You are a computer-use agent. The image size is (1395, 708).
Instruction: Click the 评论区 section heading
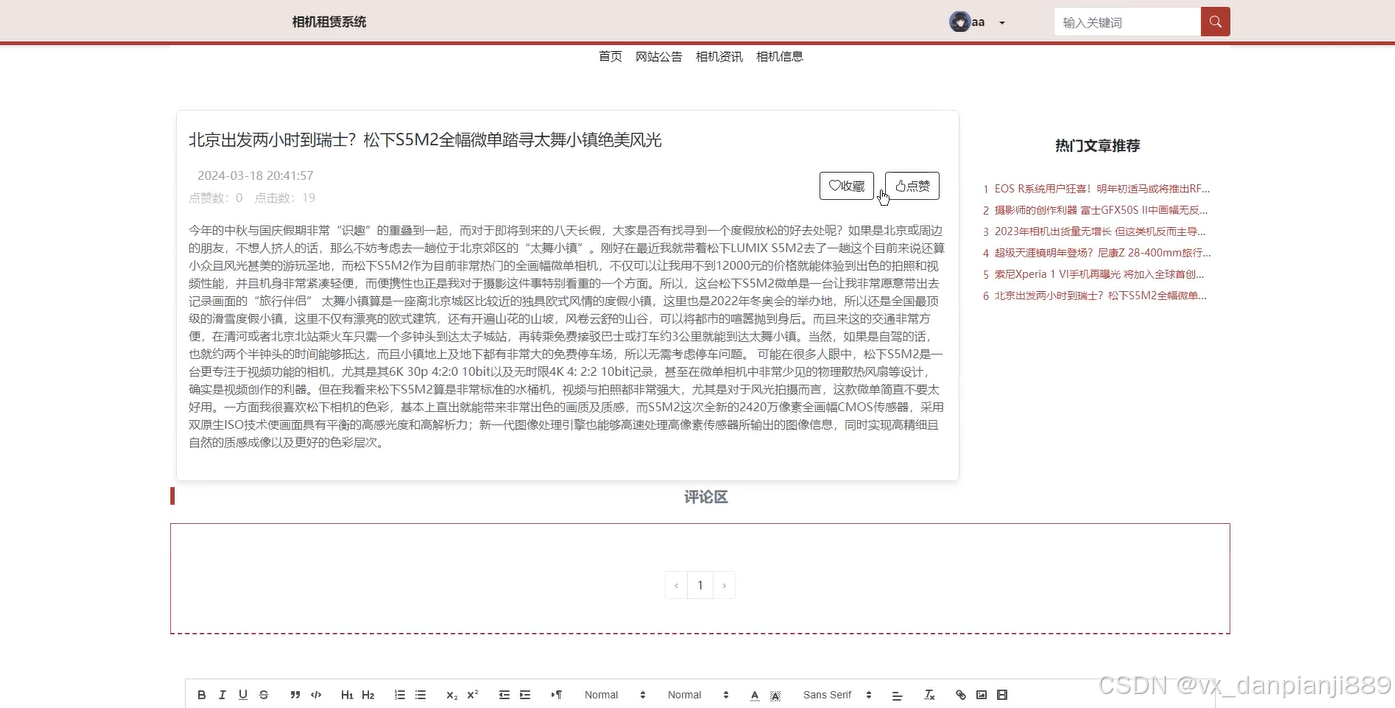(706, 497)
